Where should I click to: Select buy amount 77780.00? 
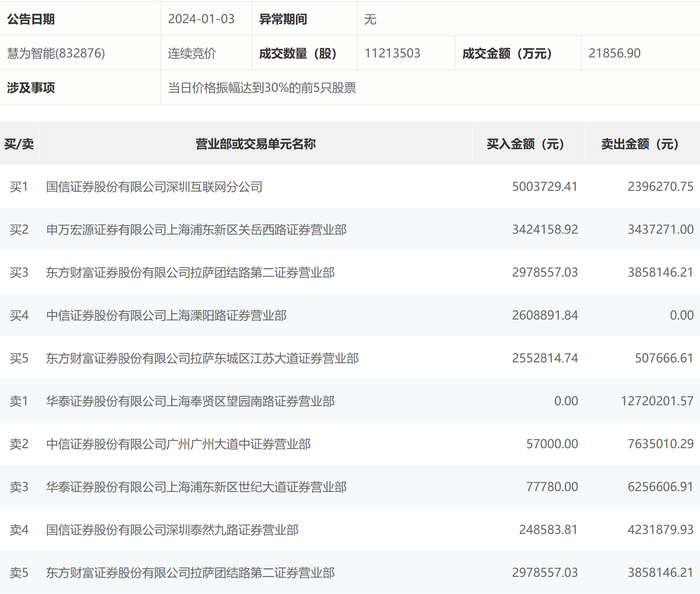tap(552, 486)
